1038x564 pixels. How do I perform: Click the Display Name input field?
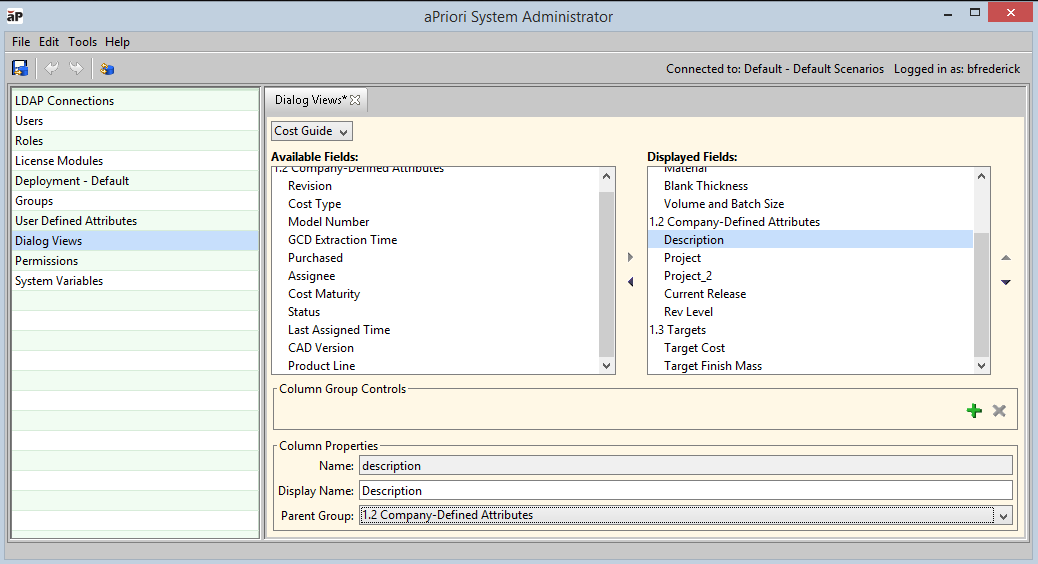click(686, 491)
